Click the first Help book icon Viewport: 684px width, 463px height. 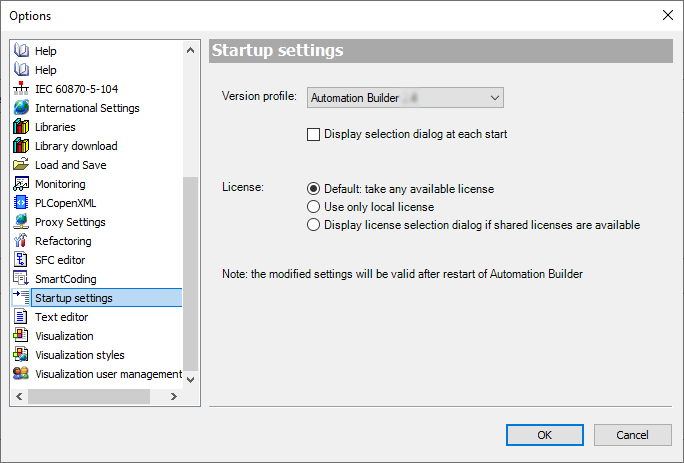click(21, 51)
